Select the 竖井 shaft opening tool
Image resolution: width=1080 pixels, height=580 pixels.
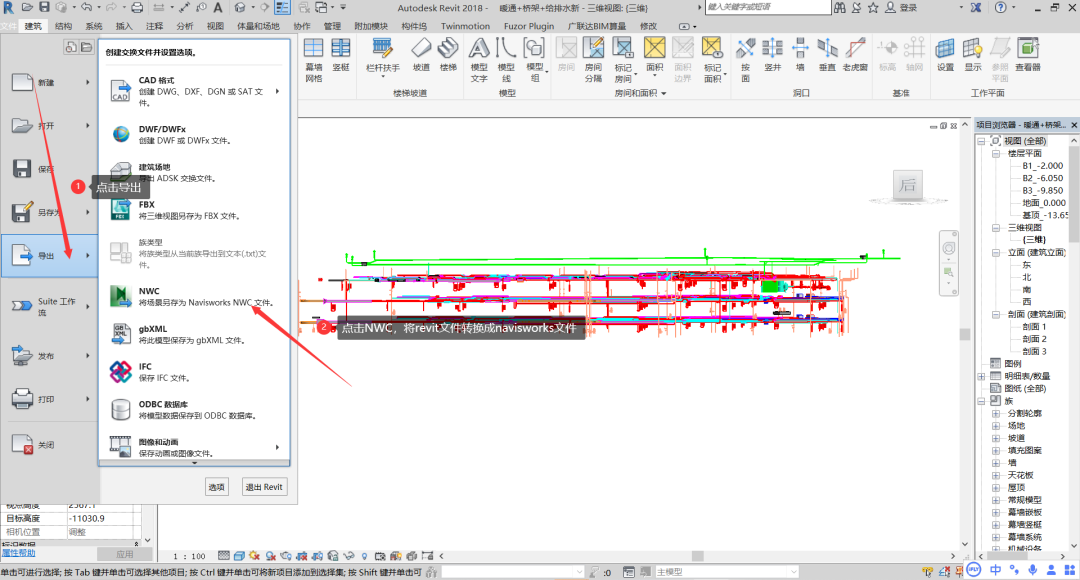click(773, 55)
